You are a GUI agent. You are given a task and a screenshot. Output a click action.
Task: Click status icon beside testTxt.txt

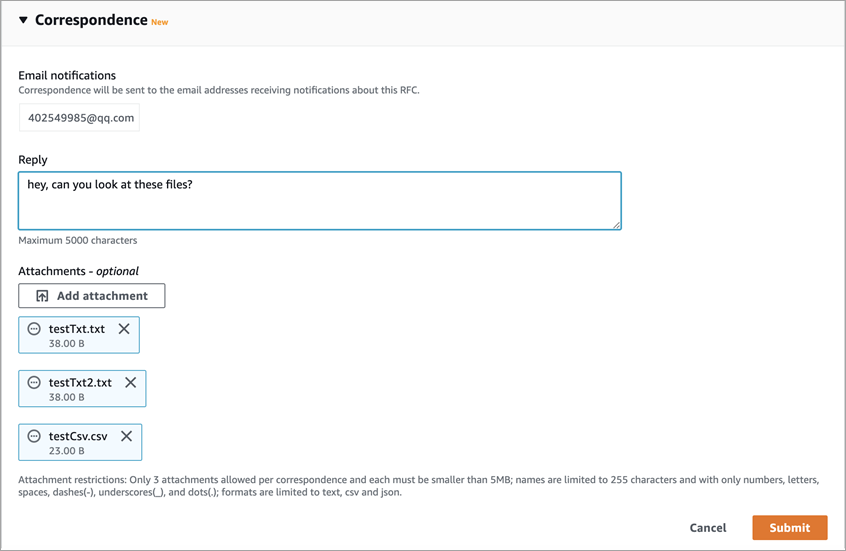click(x=34, y=329)
